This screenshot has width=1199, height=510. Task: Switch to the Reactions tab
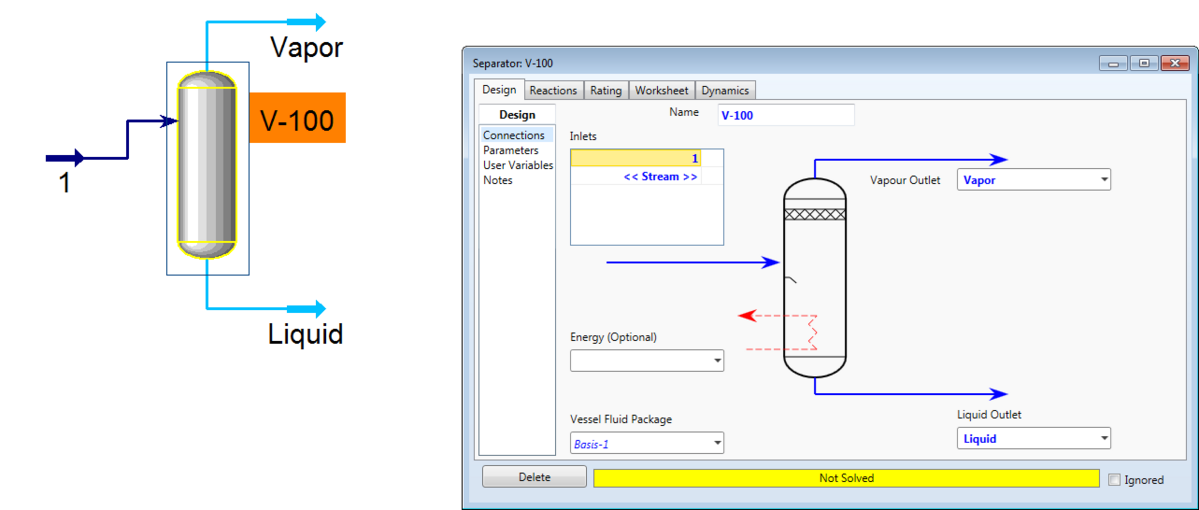(x=553, y=90)
